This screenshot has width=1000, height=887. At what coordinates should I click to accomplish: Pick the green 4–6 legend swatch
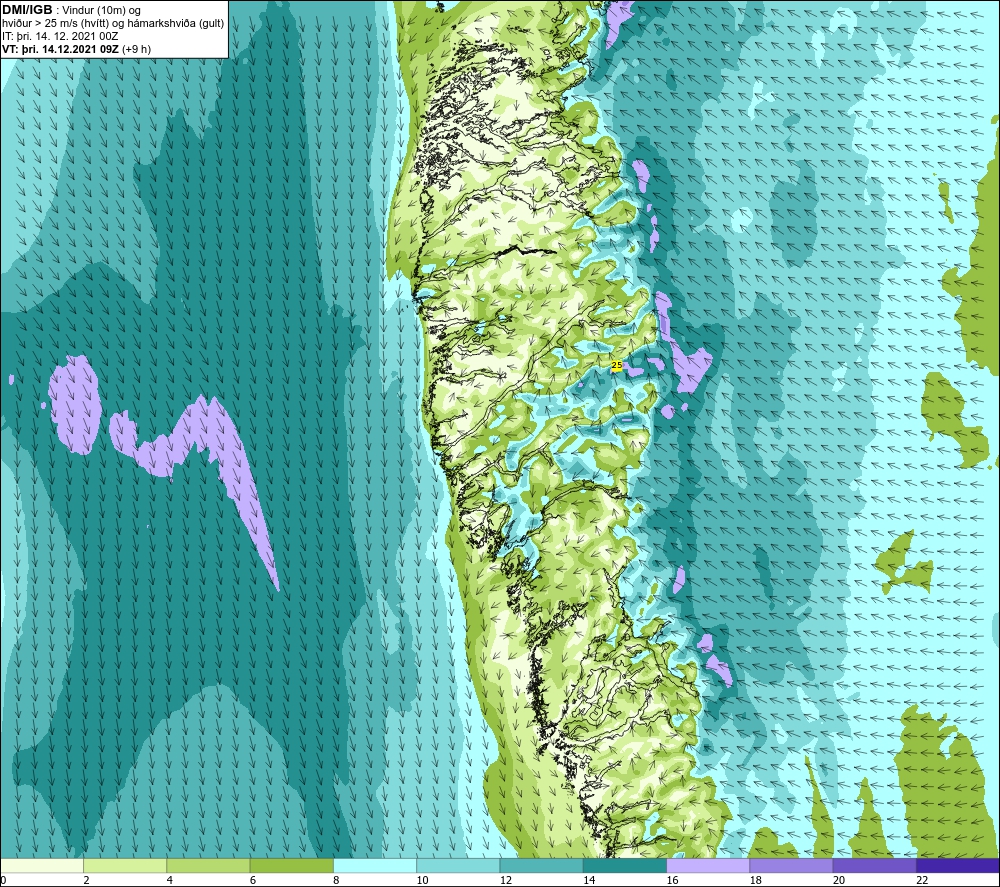tap(209, 865)
